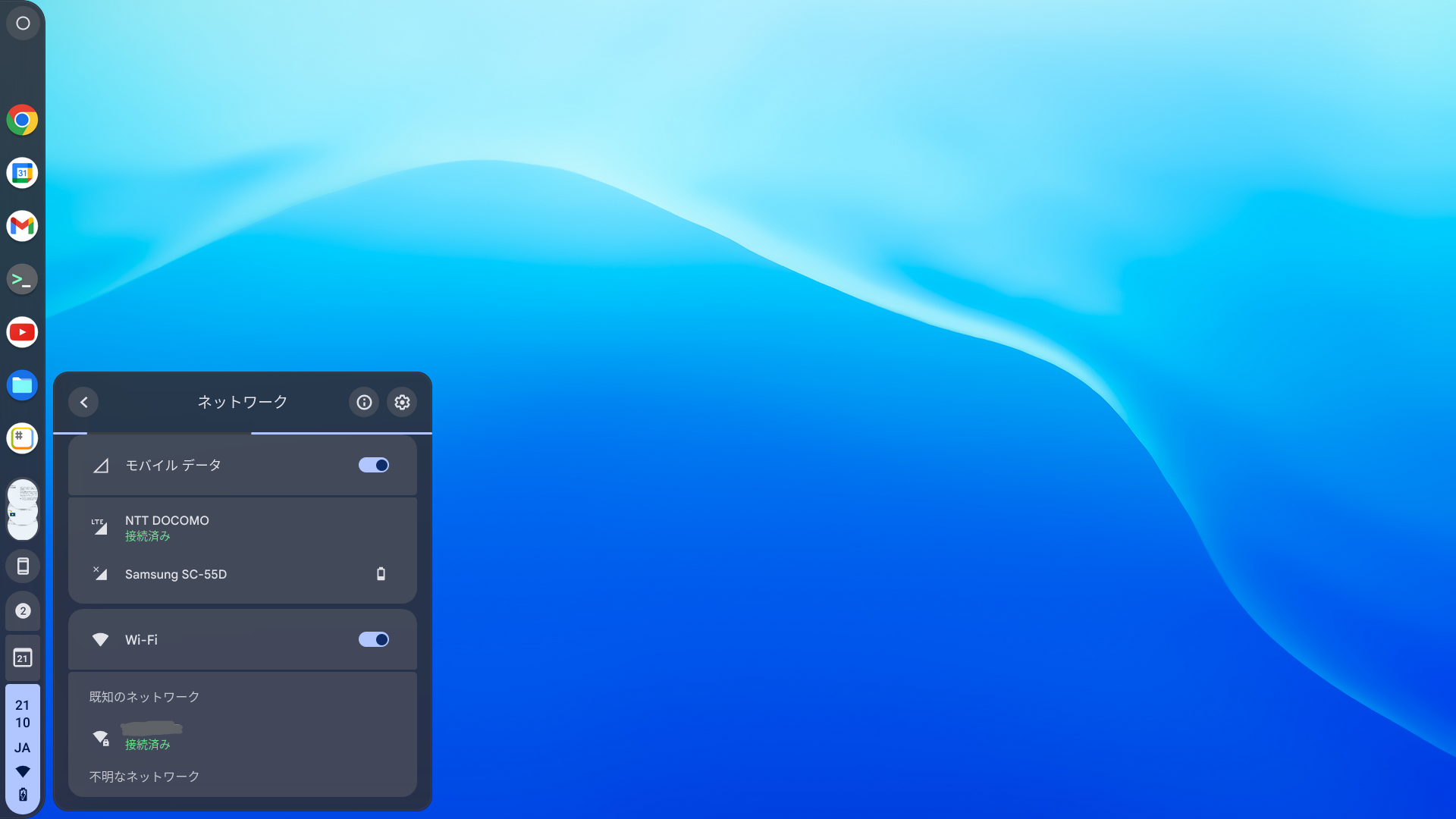The image size is (1456, 819).
Task: Switch input method via JA indicator
Action: click(x=23, y=748)
